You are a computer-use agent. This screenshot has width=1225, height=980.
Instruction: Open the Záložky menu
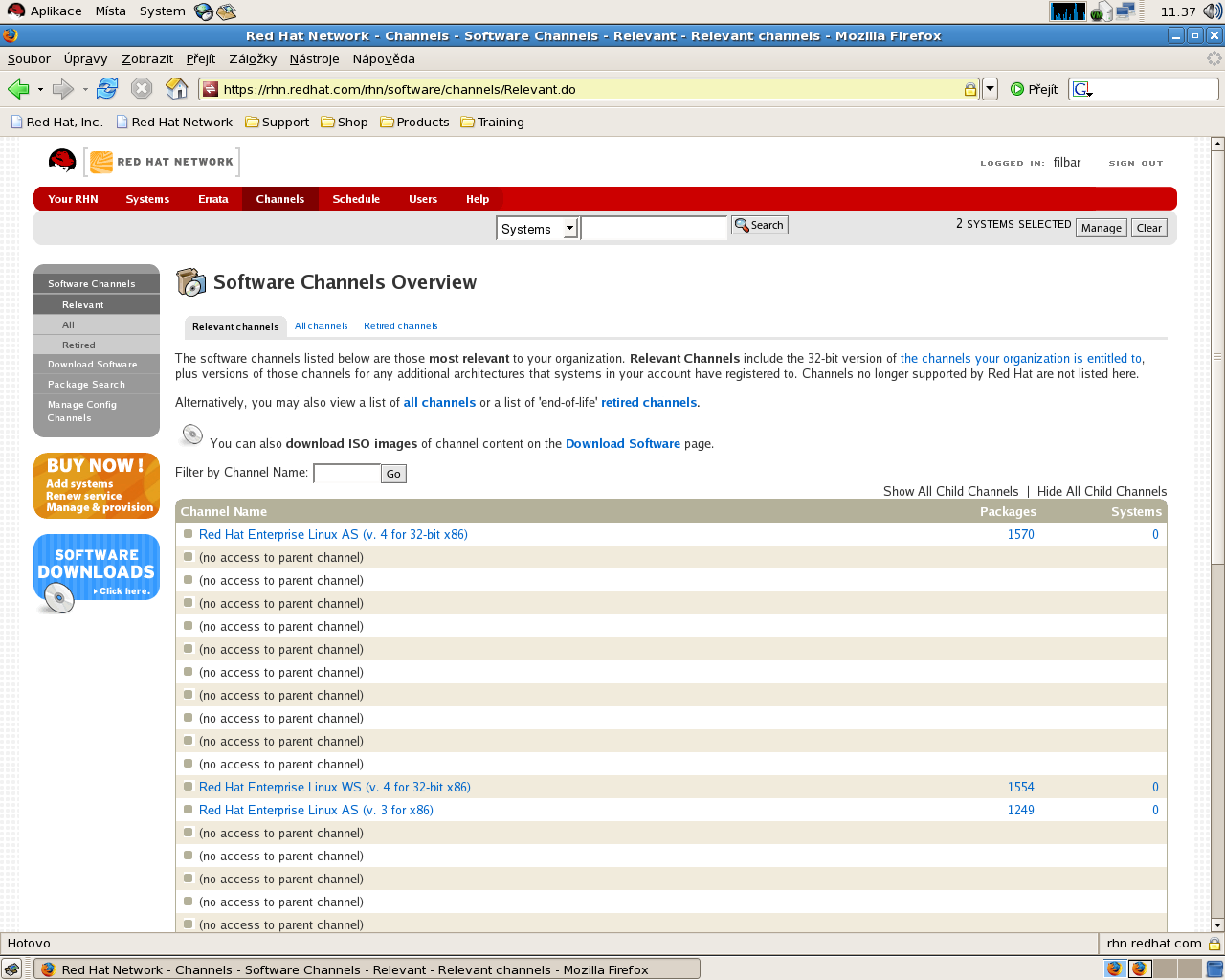253,58
